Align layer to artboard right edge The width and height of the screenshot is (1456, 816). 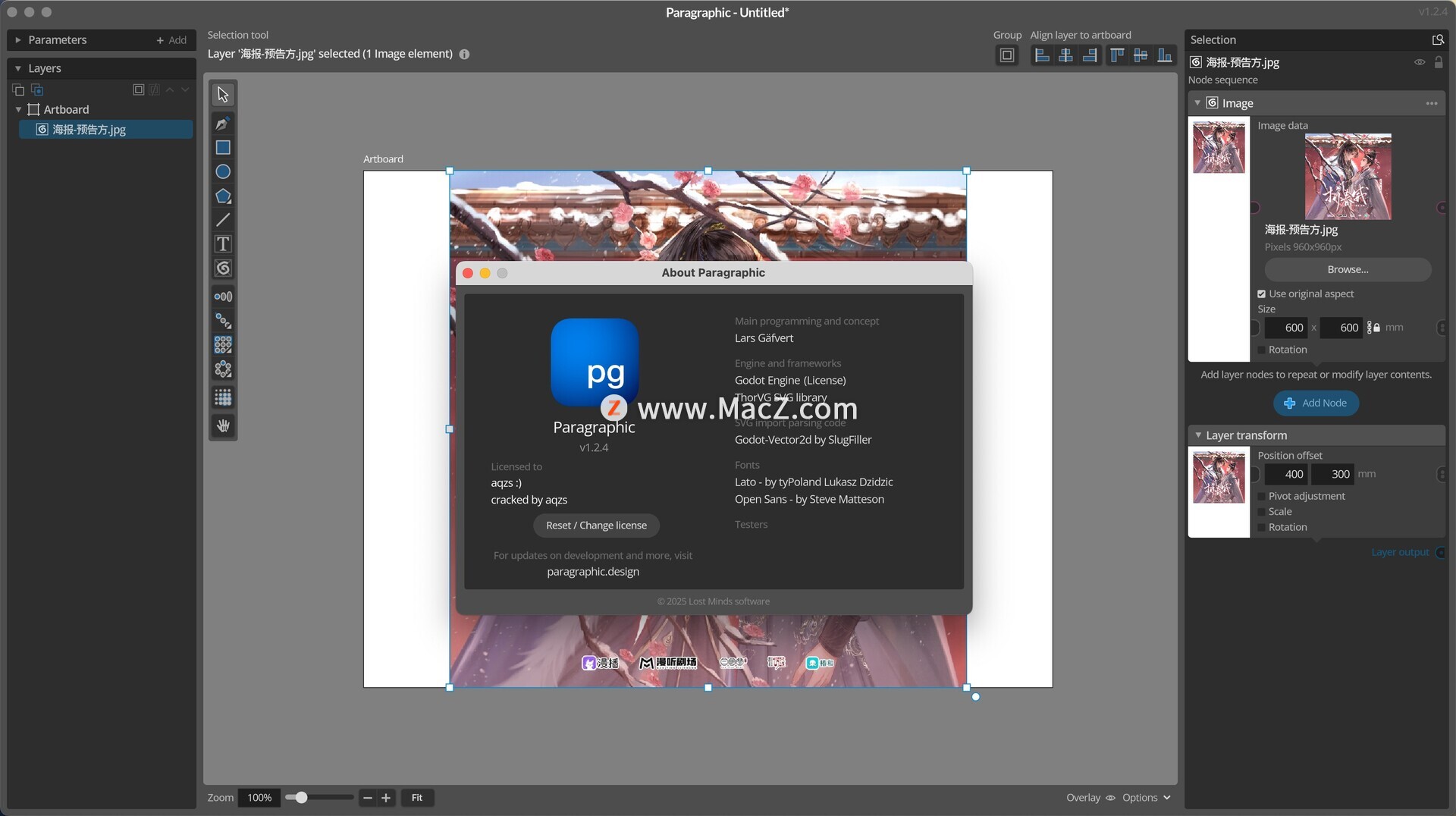coord(1090,55)
